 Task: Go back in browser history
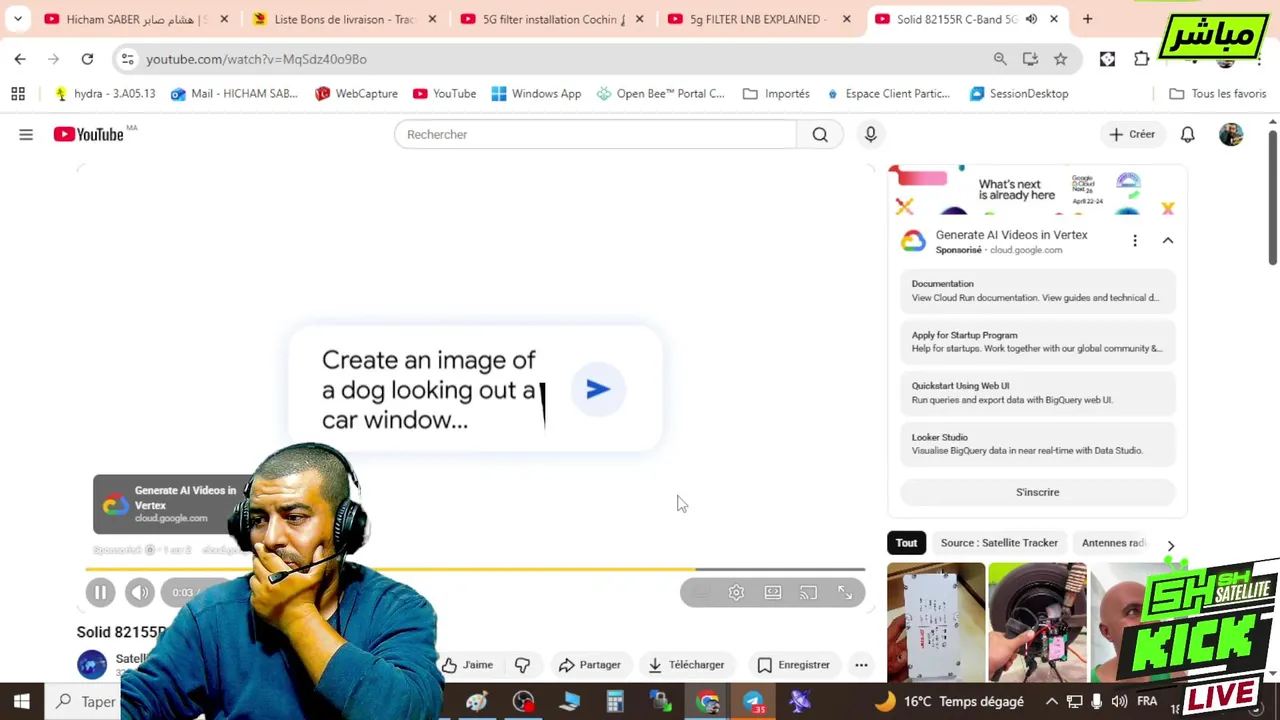click(20, 59)
